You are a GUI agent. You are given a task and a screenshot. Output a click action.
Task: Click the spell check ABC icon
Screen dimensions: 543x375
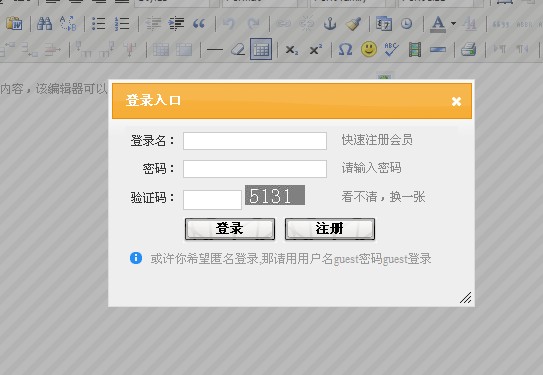pyautogui.click(x=391, y=50)
